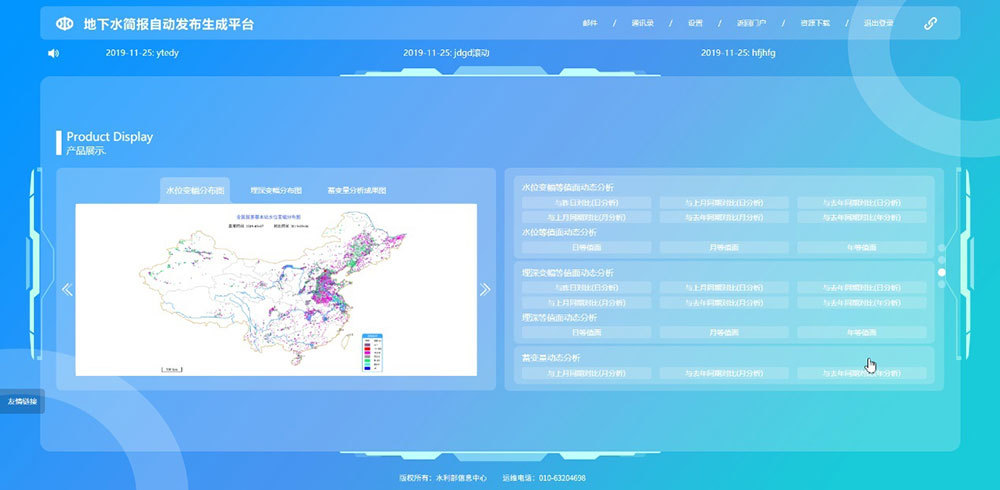Image resolution: width=1000 pixels, height=490 pixels.
Task: Open 设置 in the top navigation
Action: [x=695, y=23]
